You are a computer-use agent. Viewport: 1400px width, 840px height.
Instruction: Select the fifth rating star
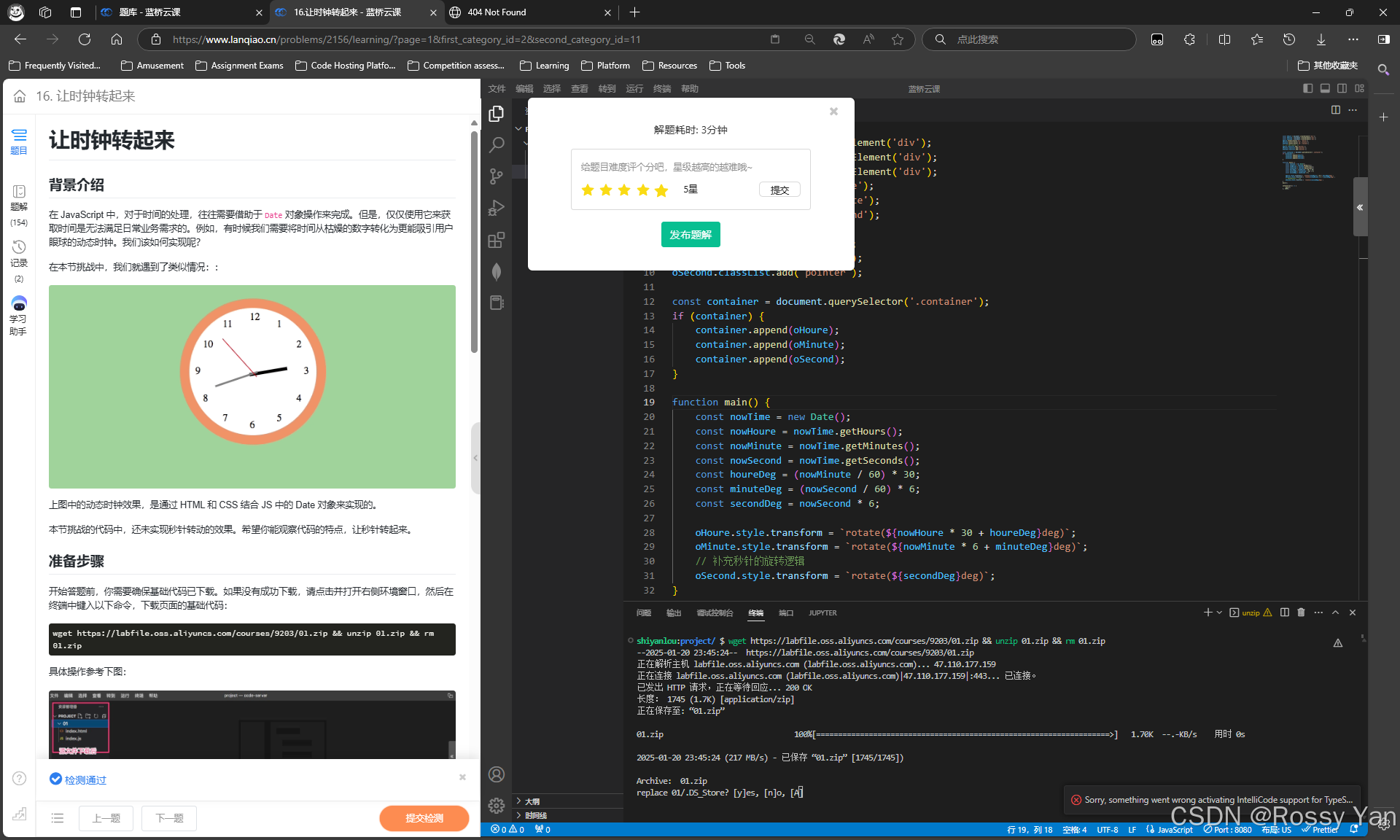pos(661,190)
